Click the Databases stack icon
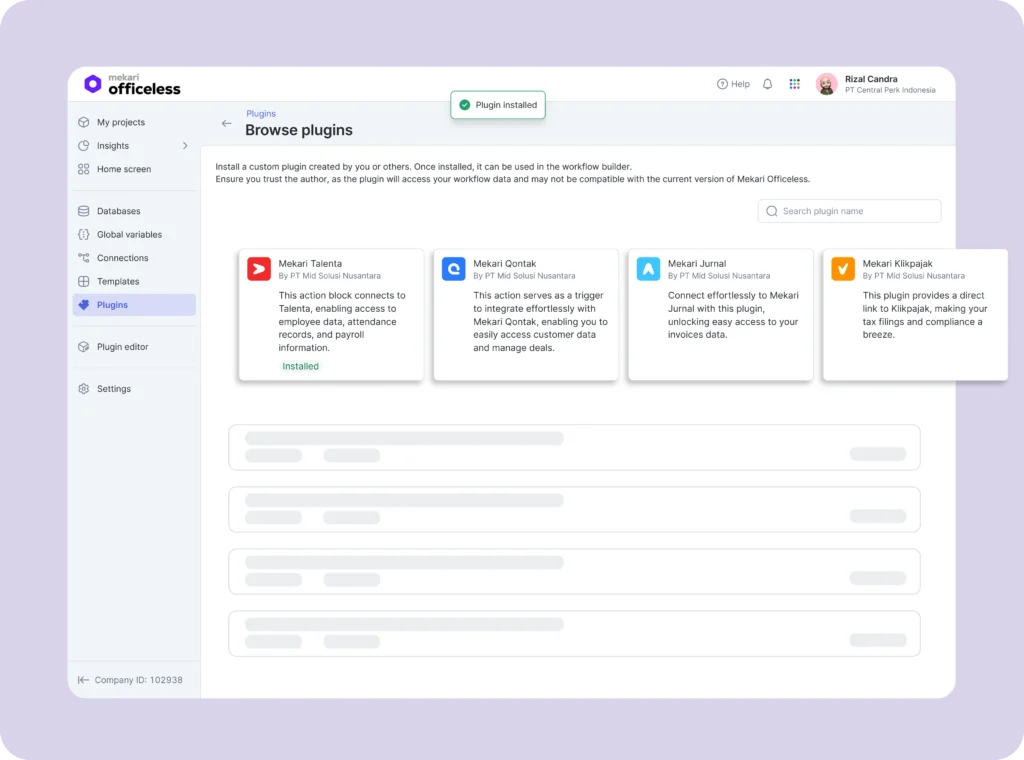The image size is (1024, 760). 84,211
